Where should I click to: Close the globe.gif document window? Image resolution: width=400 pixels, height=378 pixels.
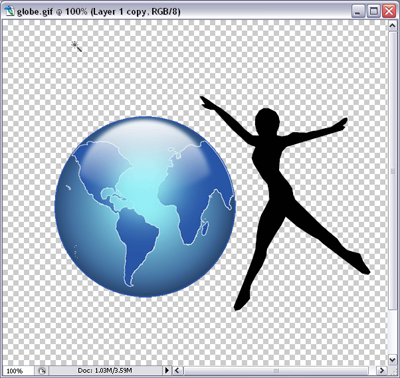click(389, 12)
